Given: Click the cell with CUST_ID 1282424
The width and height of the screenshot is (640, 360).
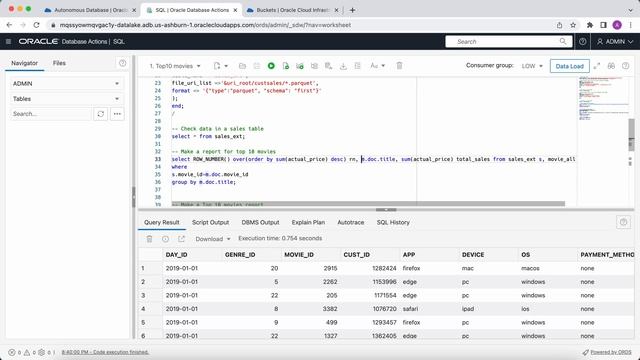Looking at the screenshot, I should [x=370, y=268].
